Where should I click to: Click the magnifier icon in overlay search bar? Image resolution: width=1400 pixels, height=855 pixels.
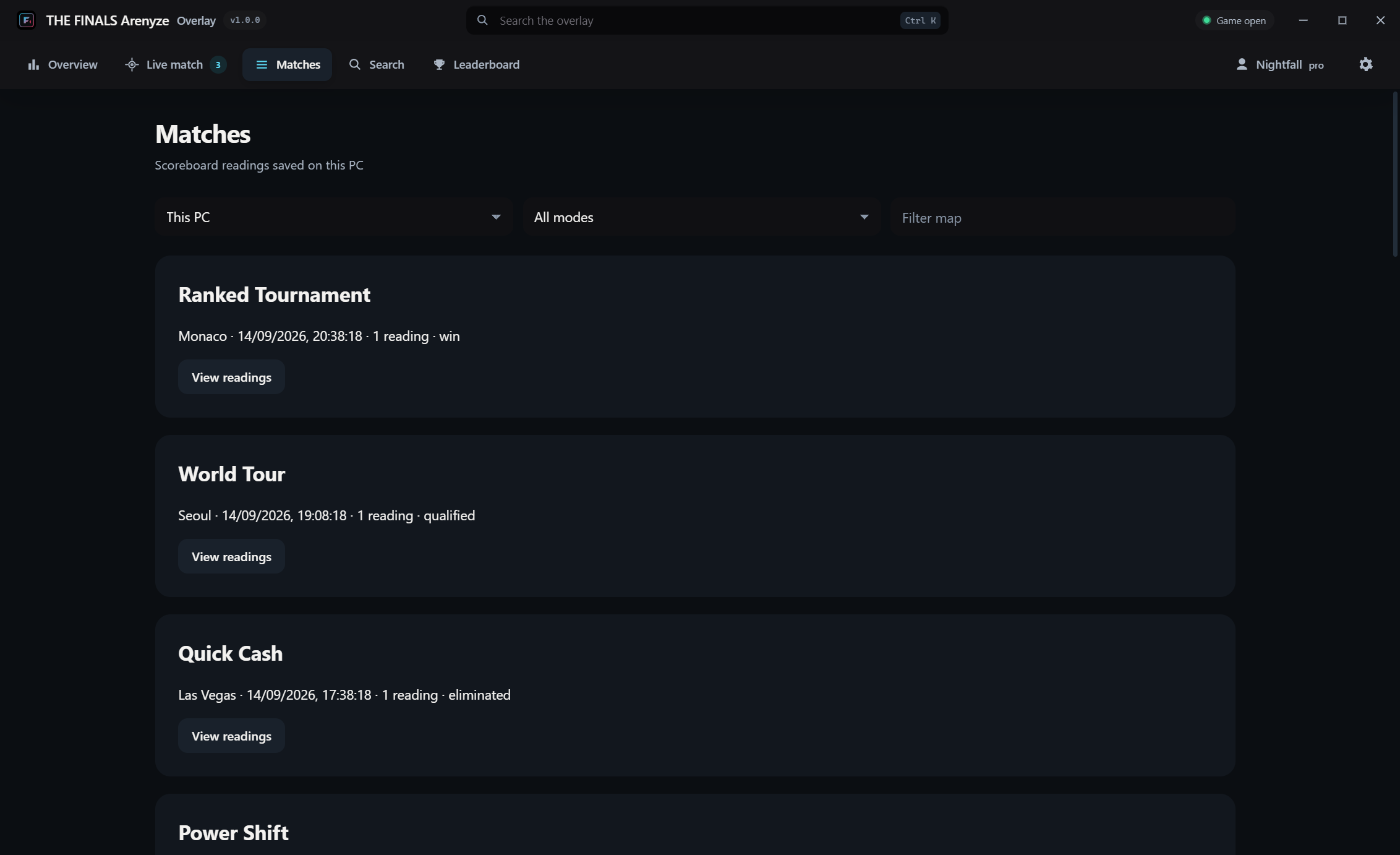point(482,20)
